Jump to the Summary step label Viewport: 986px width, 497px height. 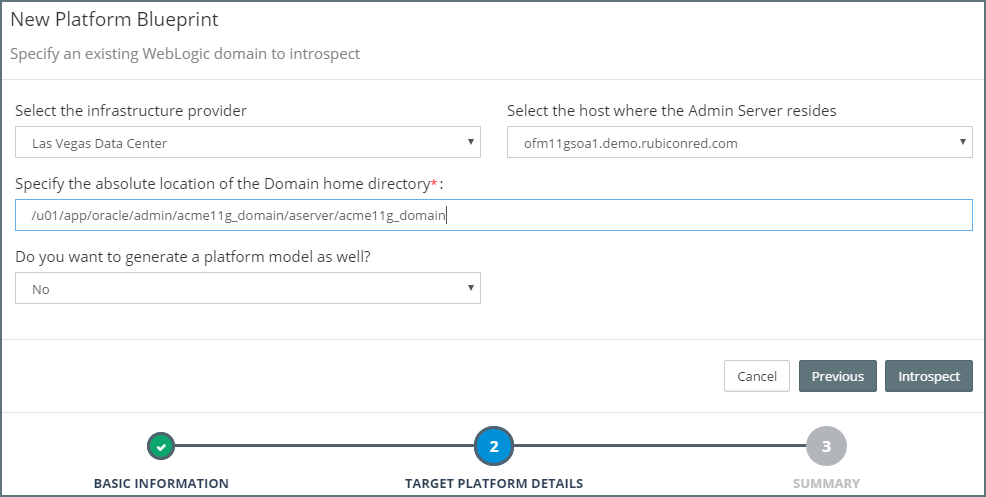[826, 483]
